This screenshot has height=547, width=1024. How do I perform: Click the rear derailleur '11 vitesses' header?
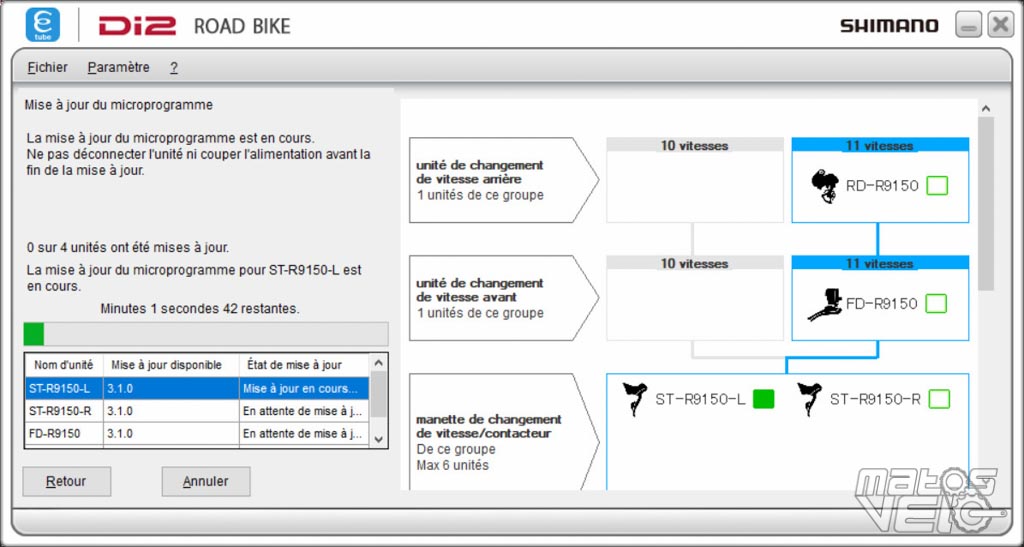[x=880, y=145]
